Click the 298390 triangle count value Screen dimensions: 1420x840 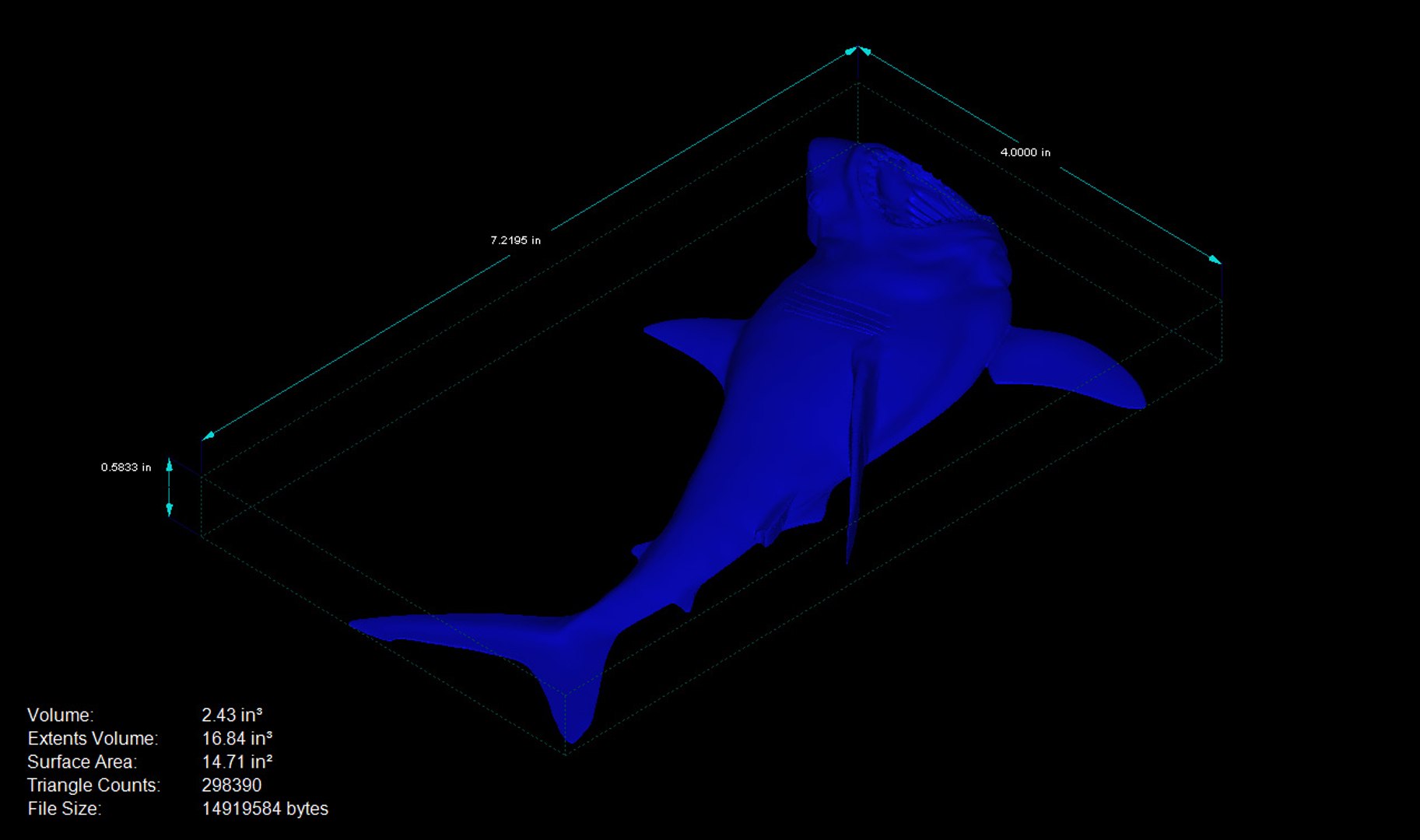232,786
